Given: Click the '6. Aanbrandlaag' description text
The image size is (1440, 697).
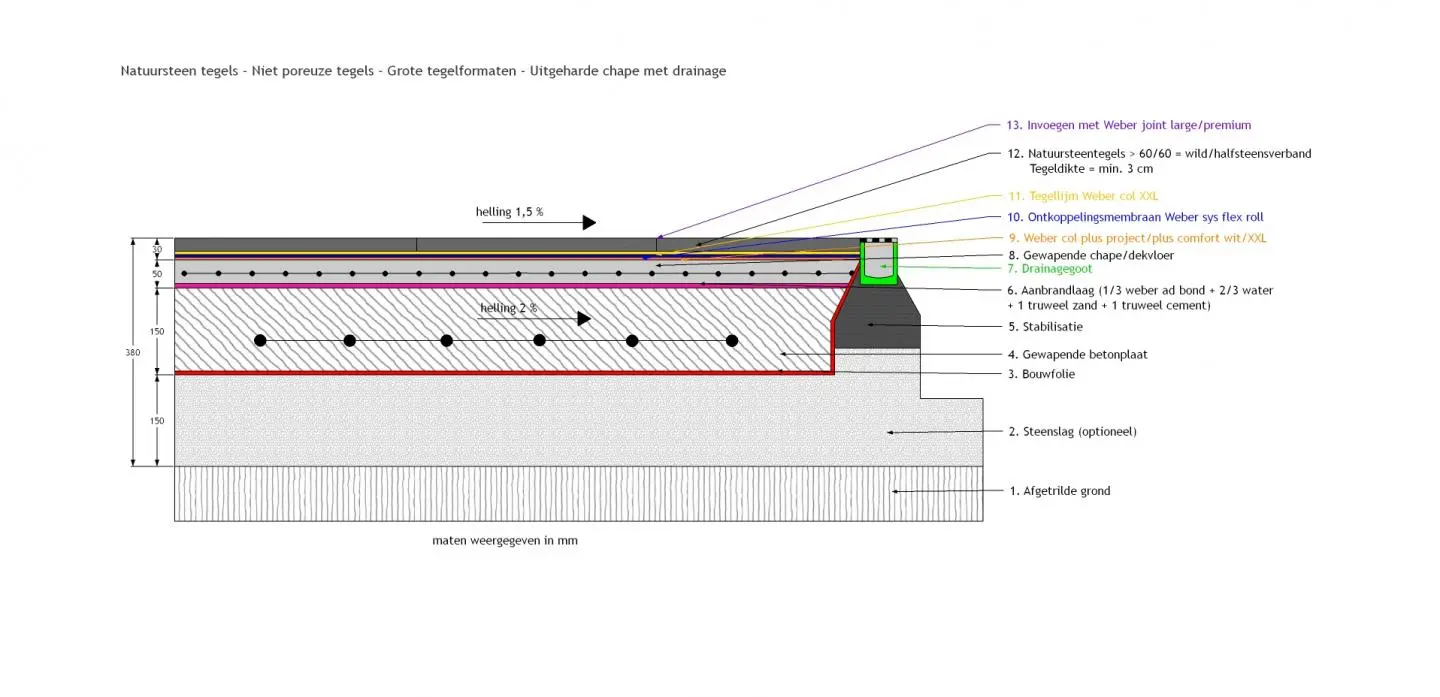Looking at the screenshot, I should (1140, 291).
